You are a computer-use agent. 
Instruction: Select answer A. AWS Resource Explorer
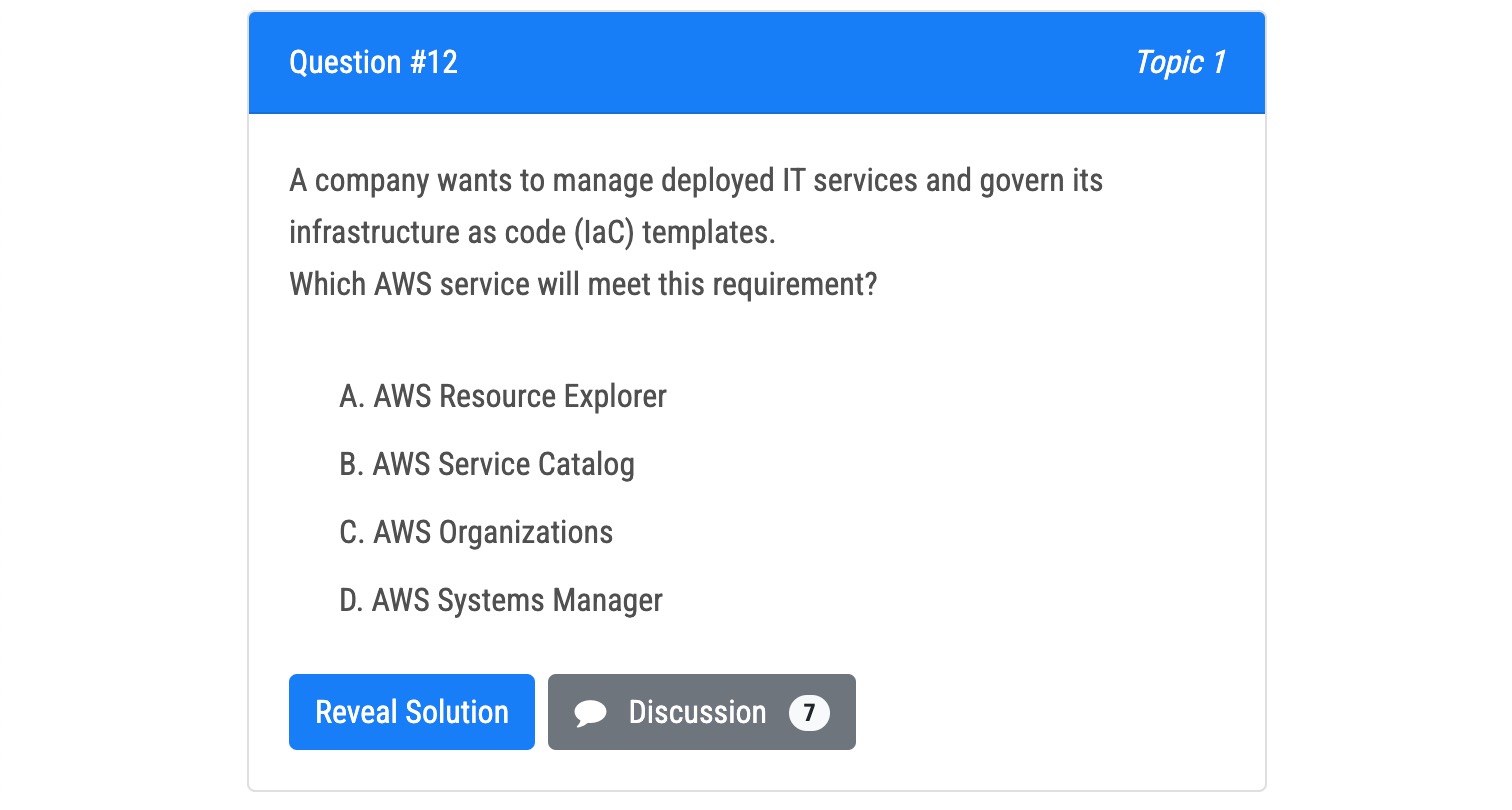click(x=503, y=396)
